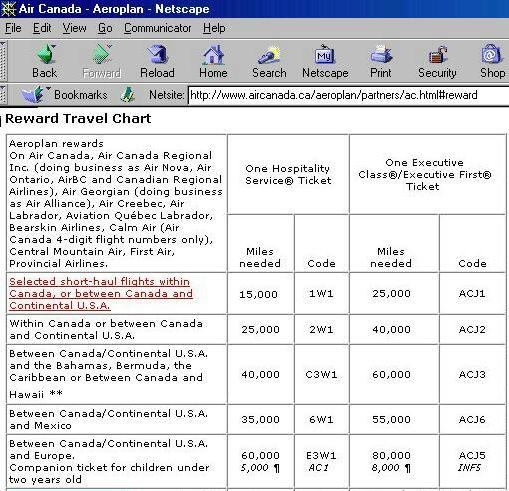Open the Help menu
Screen dimensions: 509x491
(214, 28)
